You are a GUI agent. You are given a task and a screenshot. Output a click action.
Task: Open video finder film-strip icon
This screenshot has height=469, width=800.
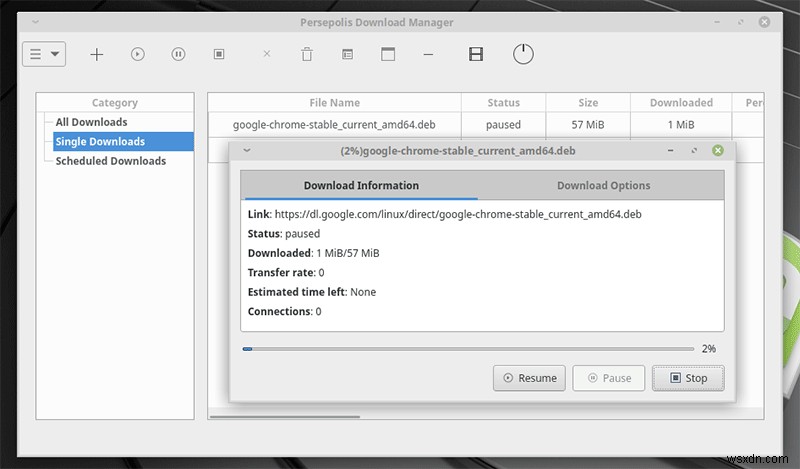click(476, 54)
